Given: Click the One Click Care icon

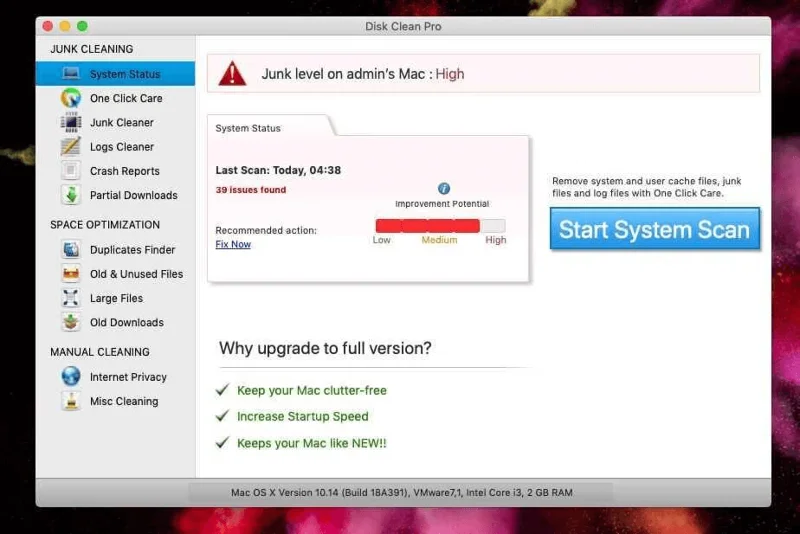Looking at the screenshot, I should [71, 98].
